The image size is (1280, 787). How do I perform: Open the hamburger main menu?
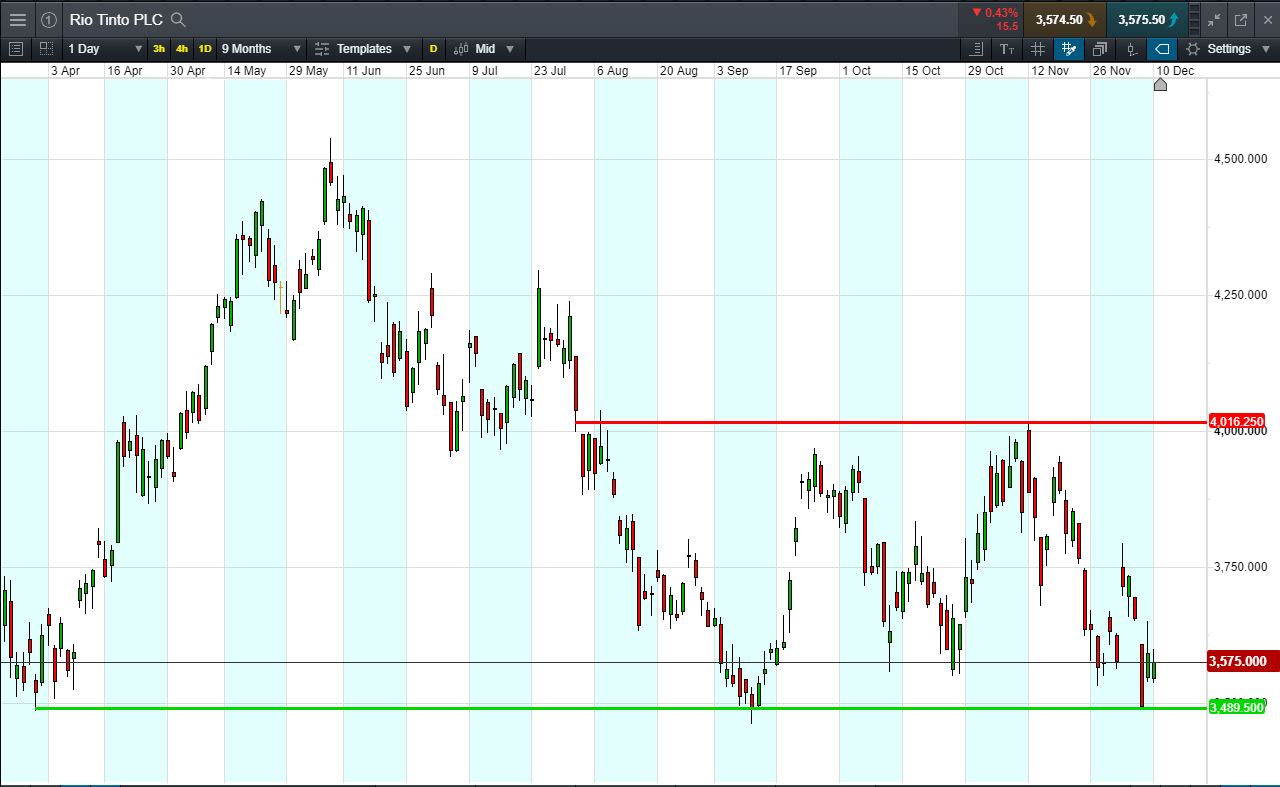[x=18, y=19]
